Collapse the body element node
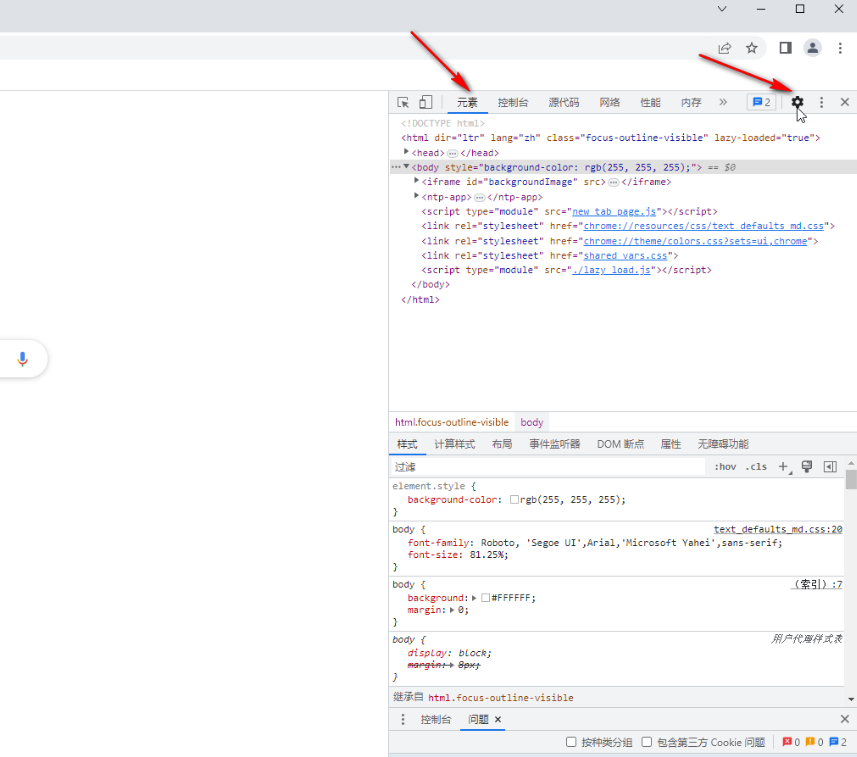This screenshot has width=857, height=757. (x=406, y=167)
